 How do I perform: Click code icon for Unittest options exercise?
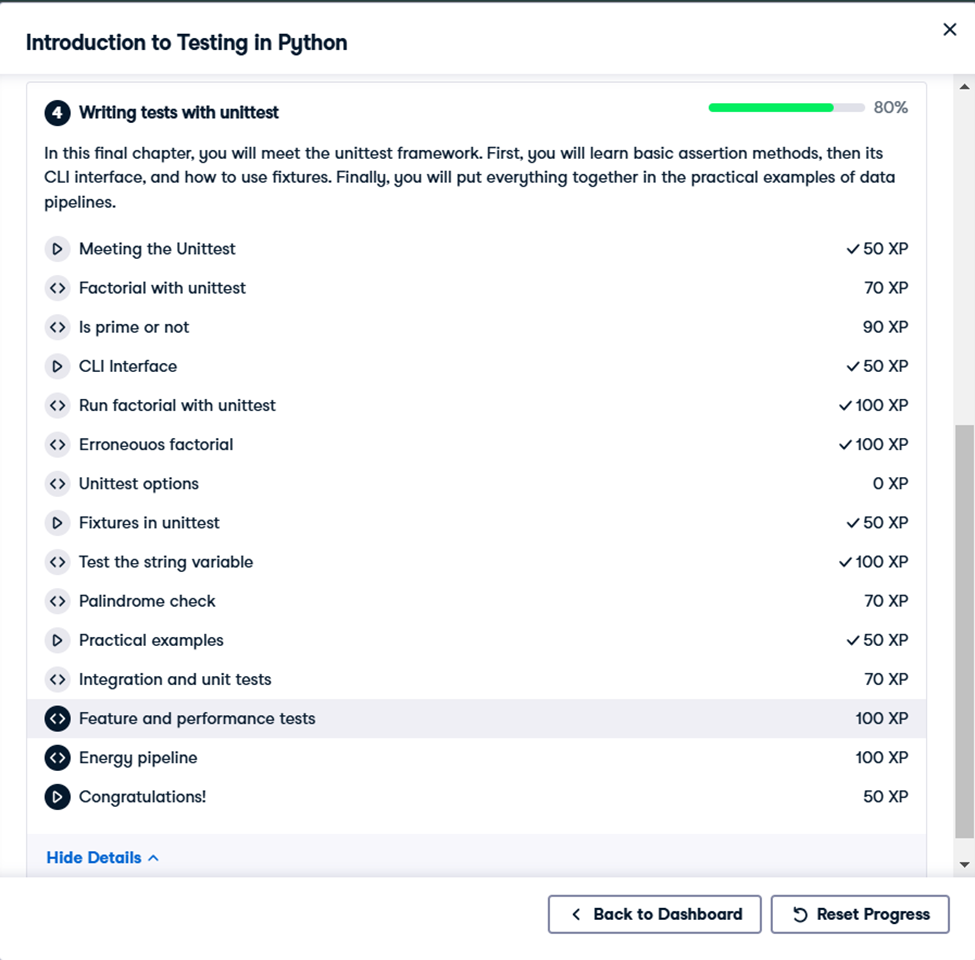click(57, 484)
